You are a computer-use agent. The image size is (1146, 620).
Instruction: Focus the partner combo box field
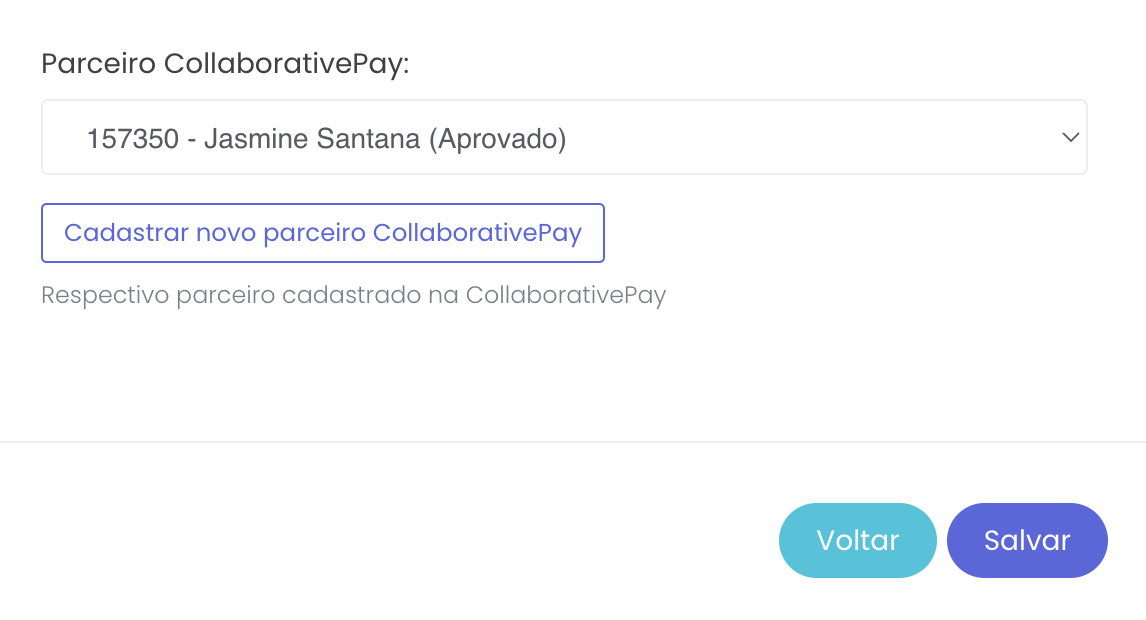point(564,137)
